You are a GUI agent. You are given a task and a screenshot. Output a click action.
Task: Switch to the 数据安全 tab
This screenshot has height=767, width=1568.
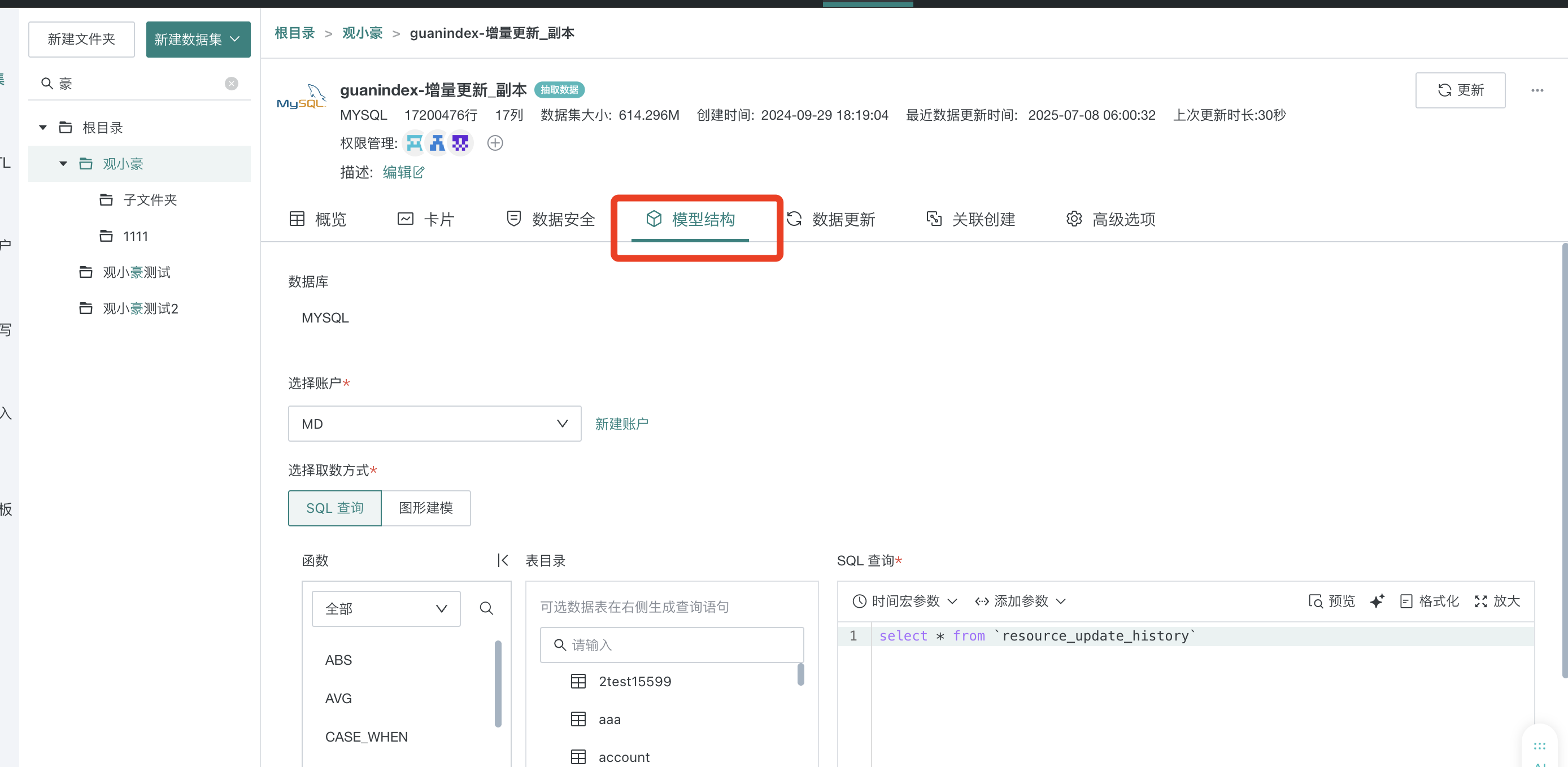pyautogui.click(x=551, y=219)
